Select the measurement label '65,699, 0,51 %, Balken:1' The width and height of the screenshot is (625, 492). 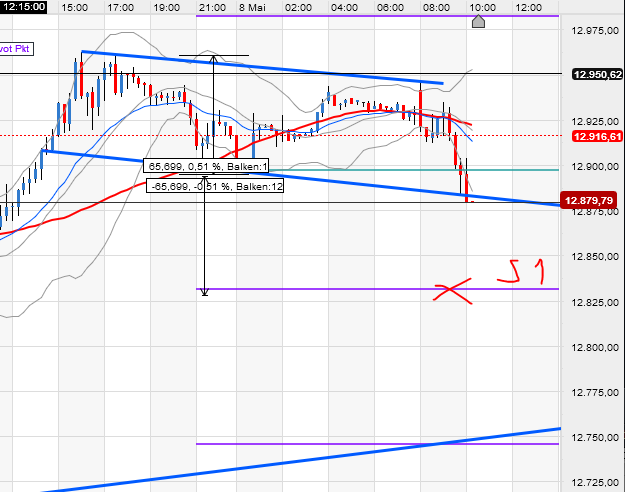click(206, 166)
